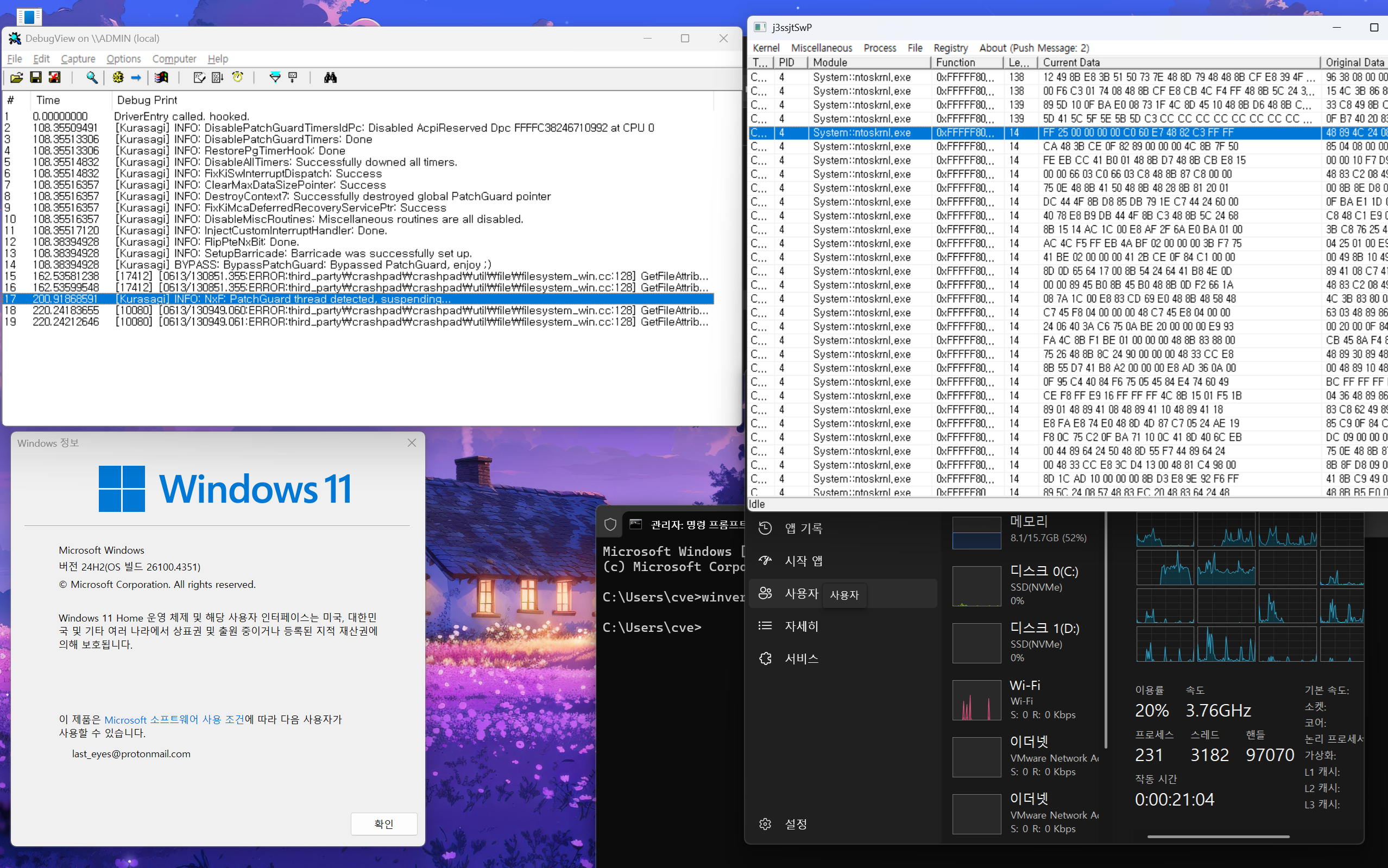The height and width of the screenshot is (868, 1388).
Task: Click the performance list vertical scrollbar
Action: click(x=1106, y=630)
